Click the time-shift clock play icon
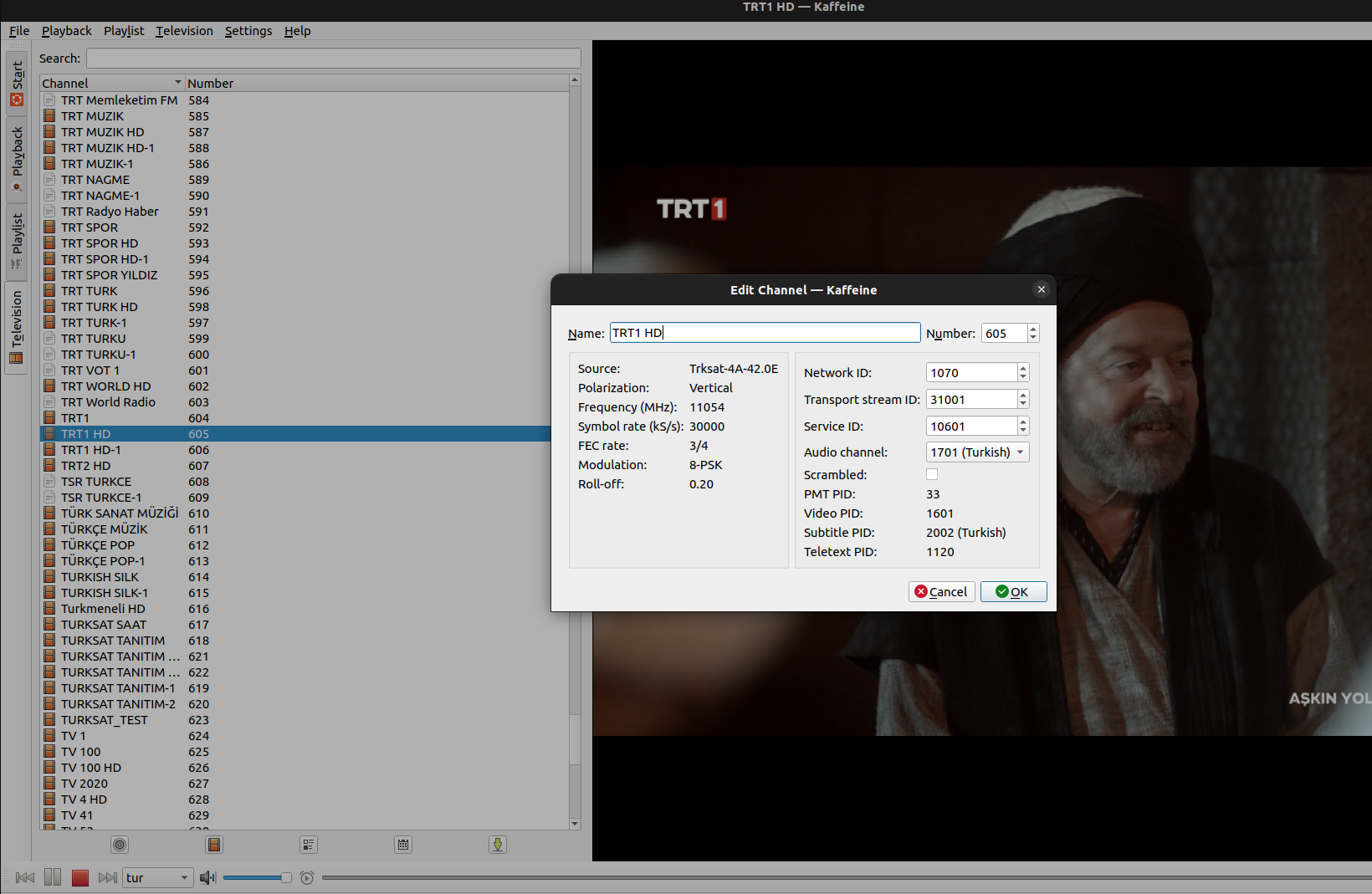This screenshot has height=894, width=1372. coord(307,877)
